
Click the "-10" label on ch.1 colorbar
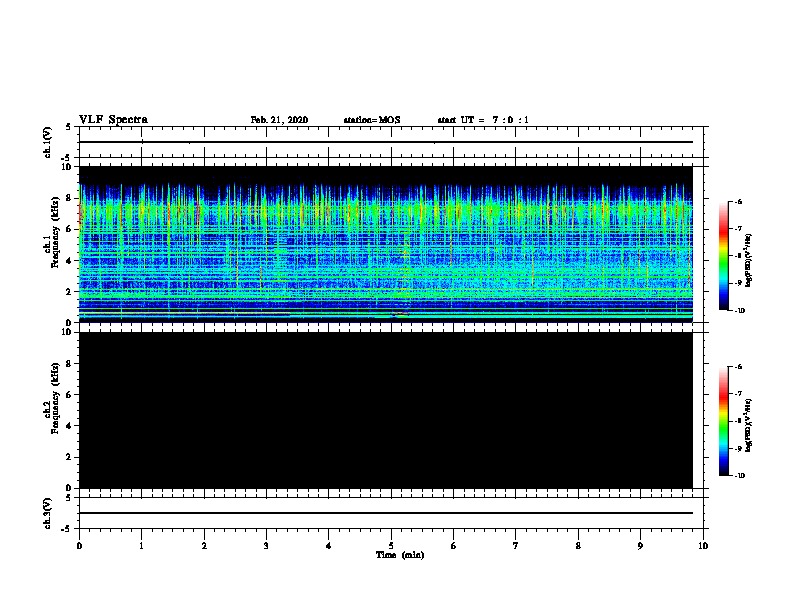point(739,311)
